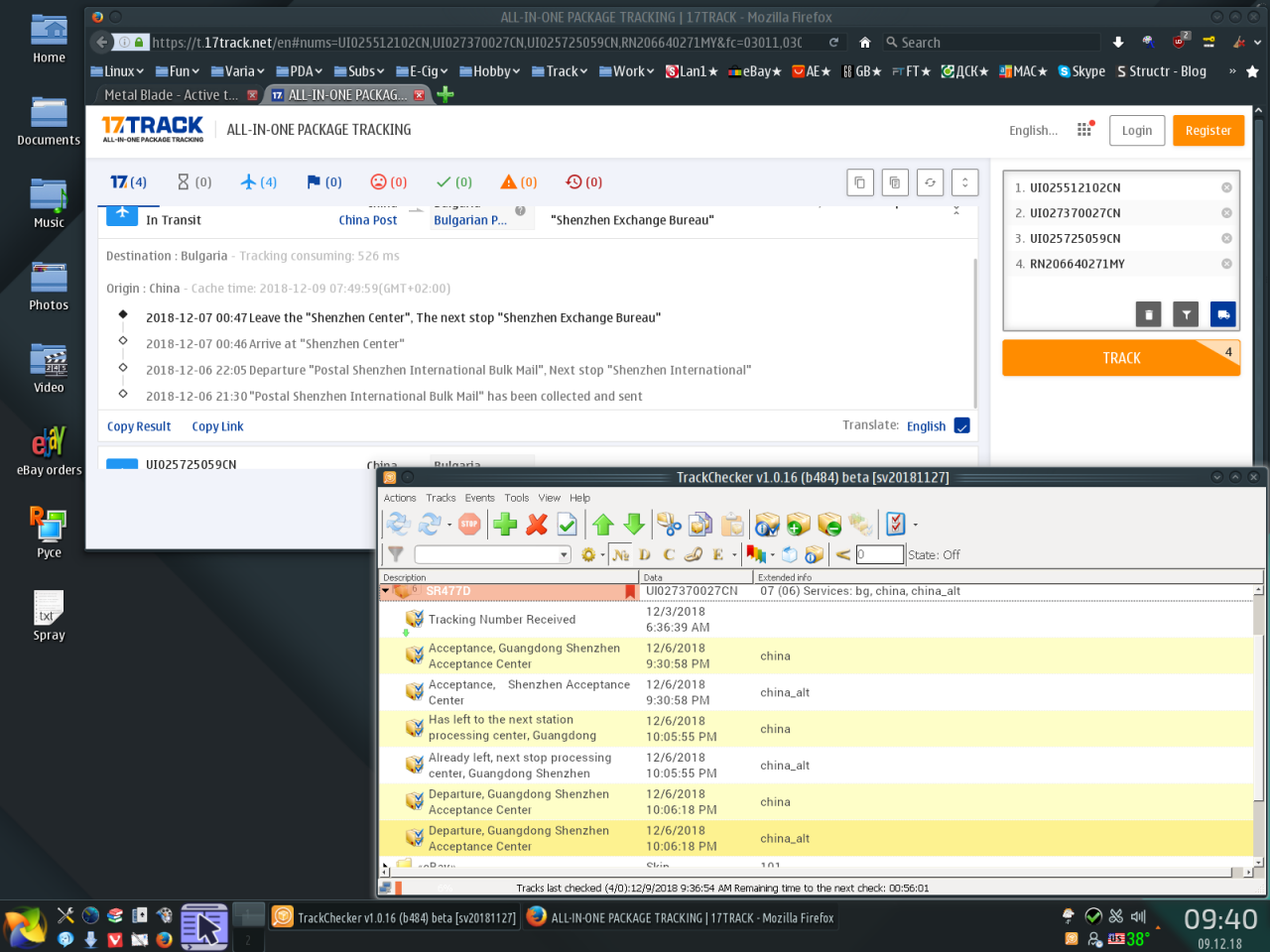The image size is (1270, 952).
Task: Click the funnel filter button under the number list
Action: [x=1186, y=314]
